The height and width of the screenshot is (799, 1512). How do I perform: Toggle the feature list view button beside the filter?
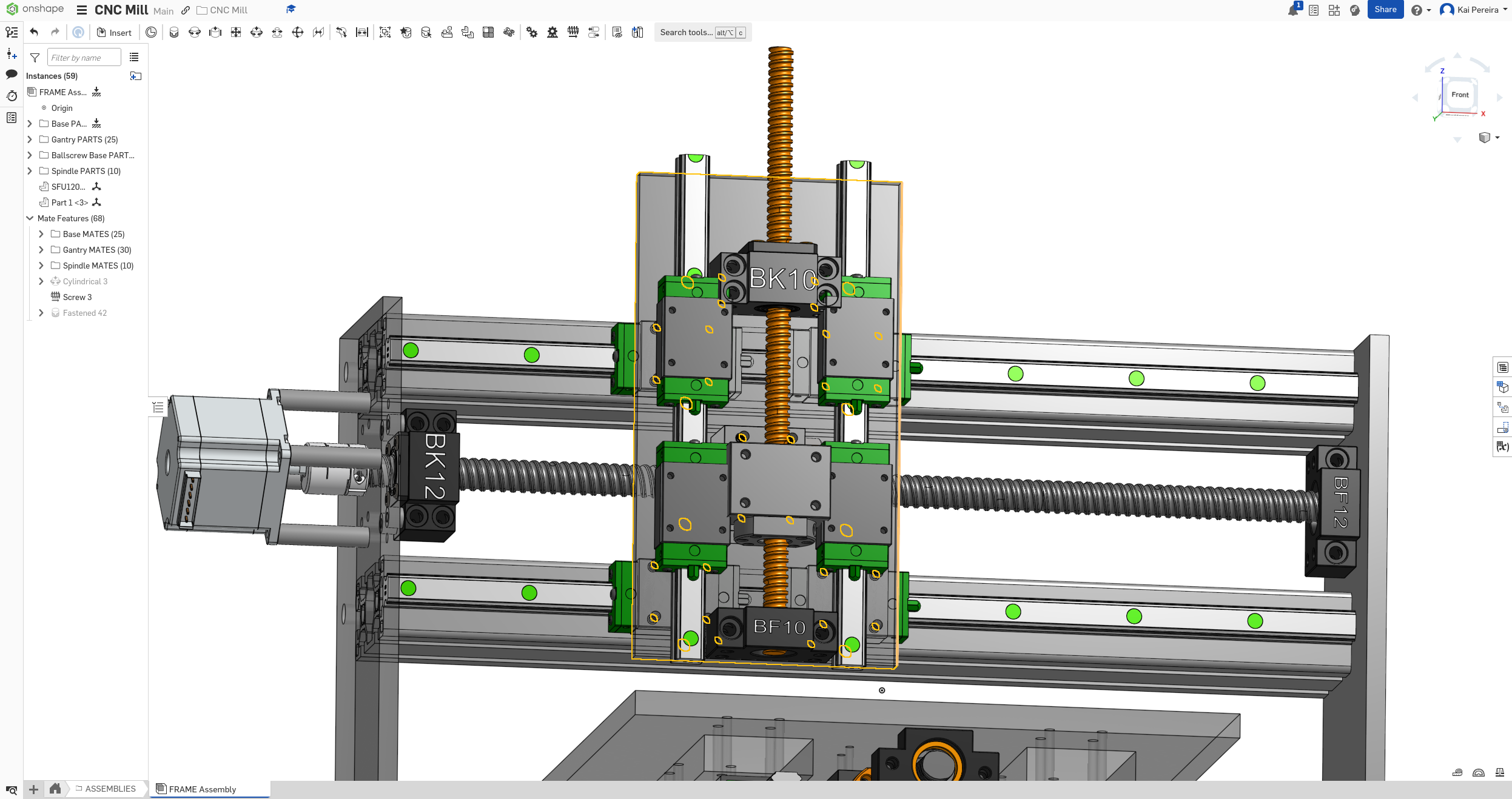coord(134,57)
